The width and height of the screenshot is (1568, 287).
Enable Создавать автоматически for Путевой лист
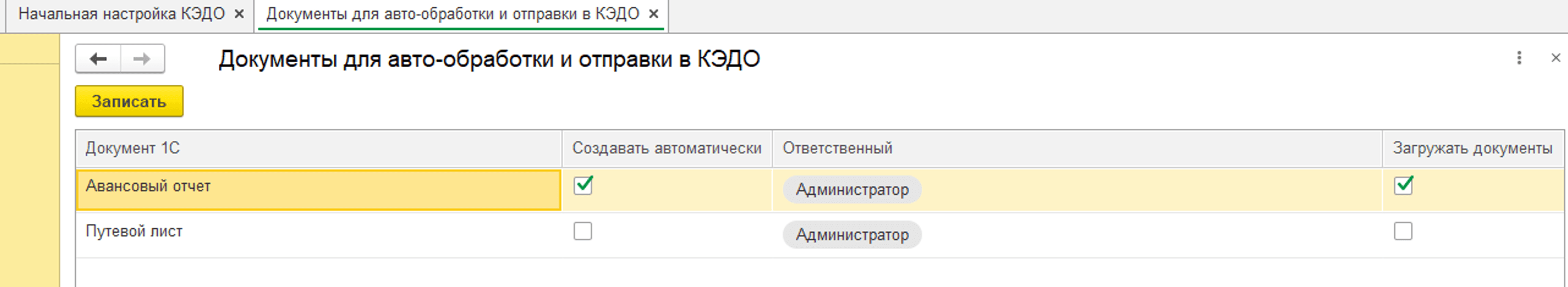pos(583,231)
